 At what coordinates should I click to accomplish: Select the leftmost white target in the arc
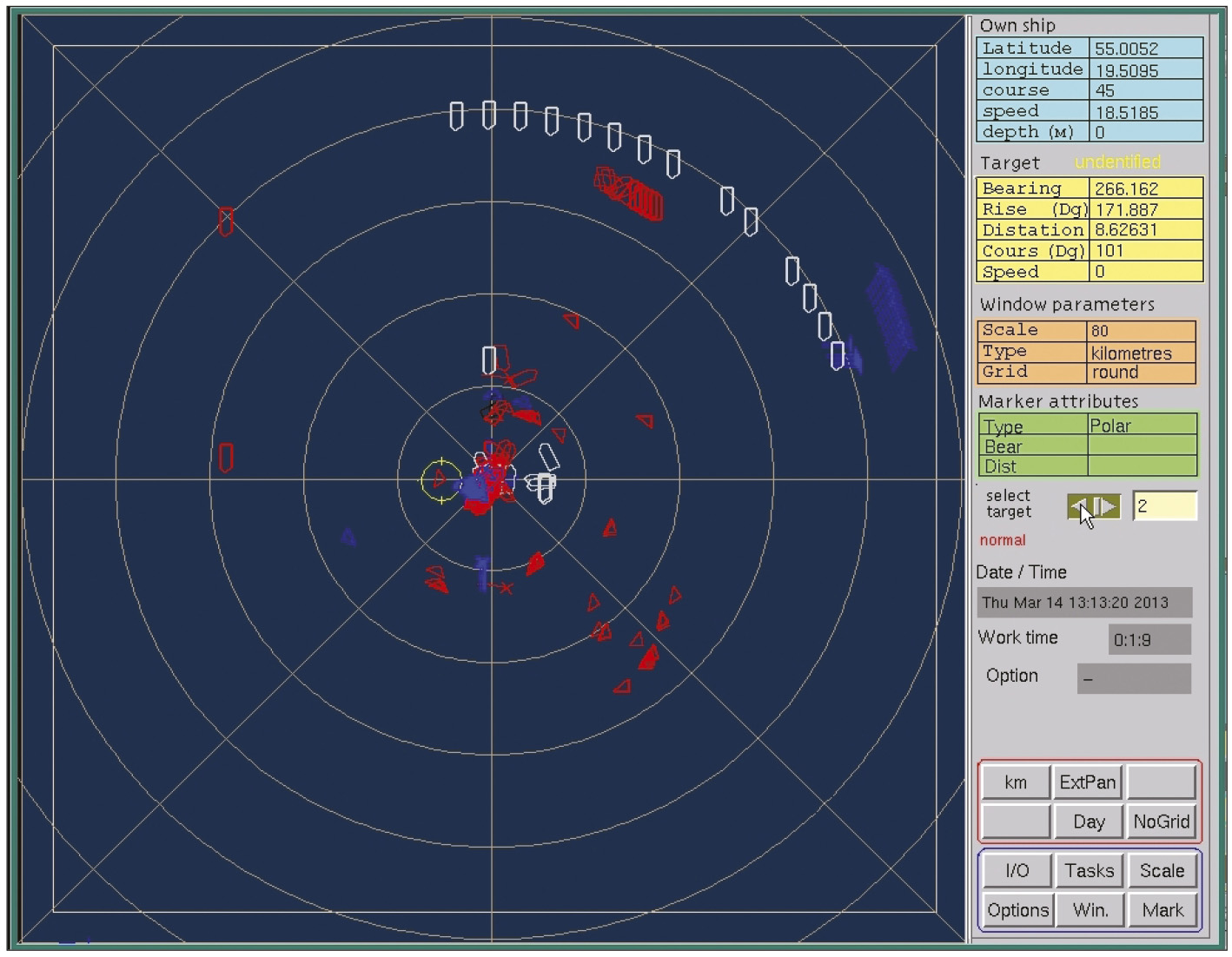[456, 116]
